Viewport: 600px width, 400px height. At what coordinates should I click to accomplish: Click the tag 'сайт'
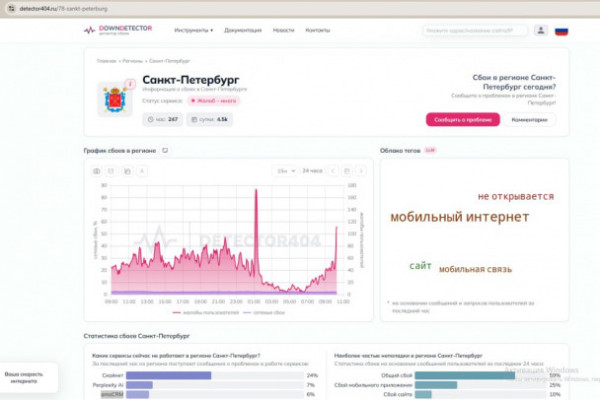coord(420,265)
